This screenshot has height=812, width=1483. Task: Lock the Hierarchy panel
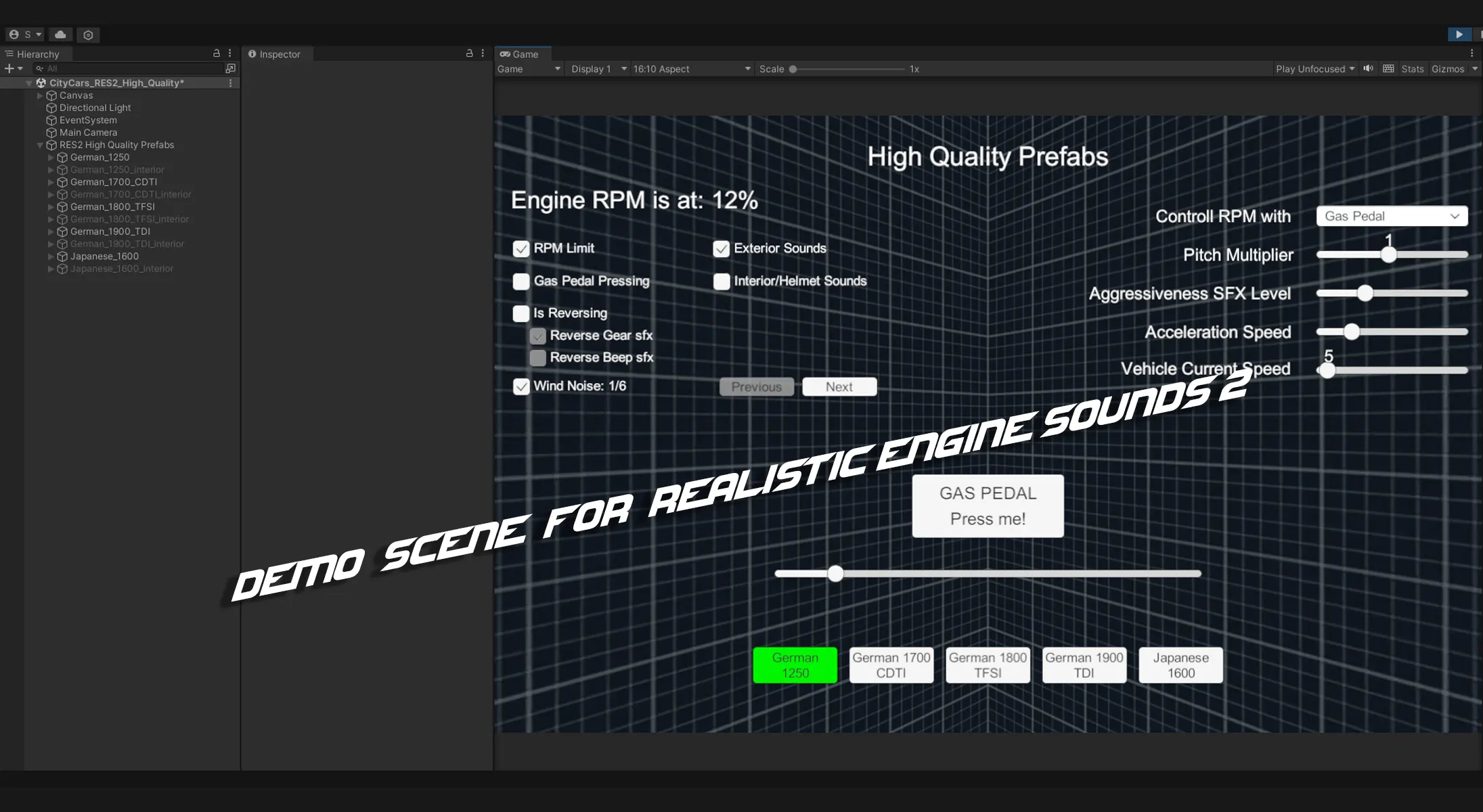click(x=217, y=53)
